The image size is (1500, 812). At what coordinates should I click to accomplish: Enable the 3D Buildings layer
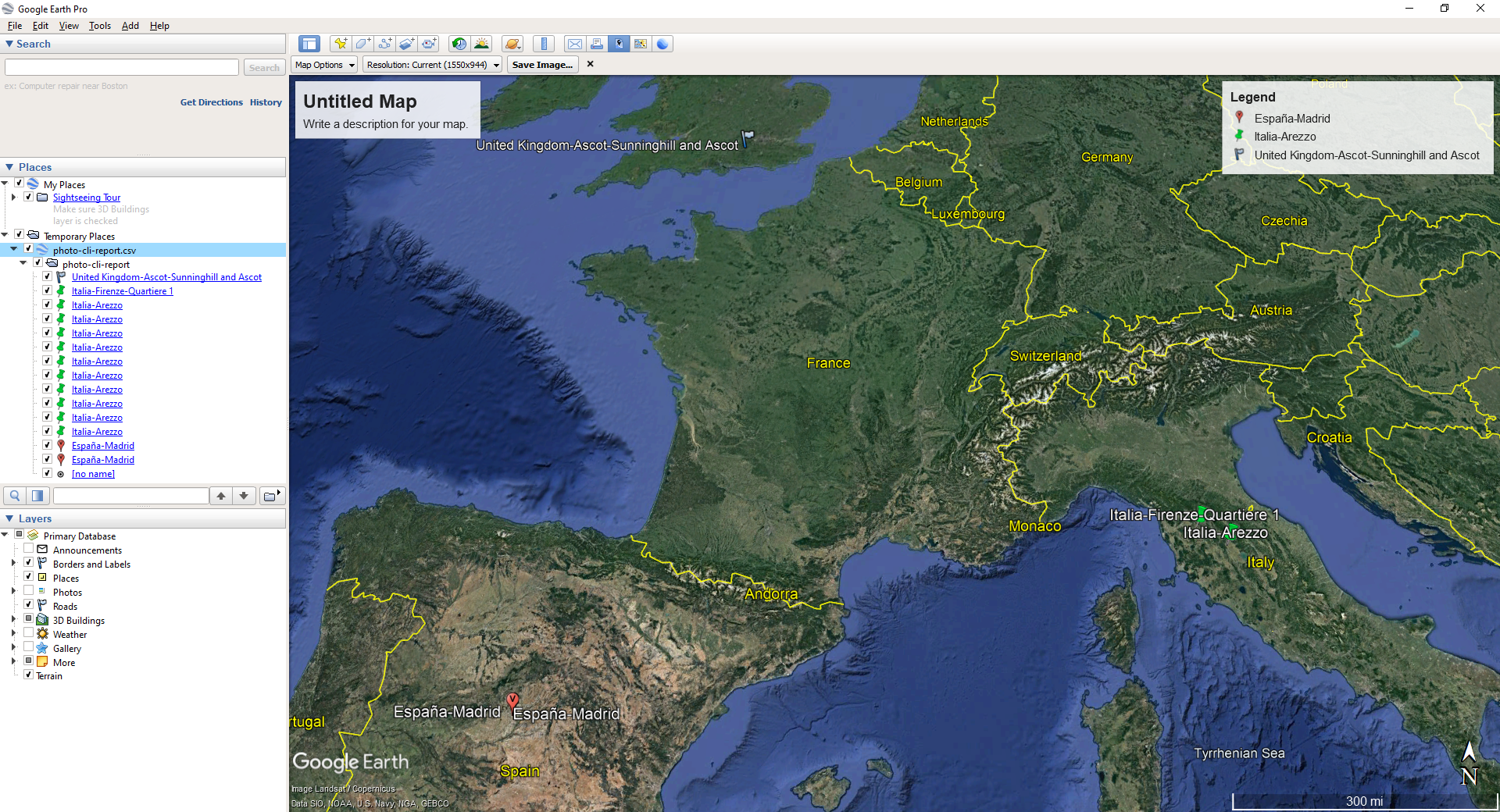(x=28, y=619)
